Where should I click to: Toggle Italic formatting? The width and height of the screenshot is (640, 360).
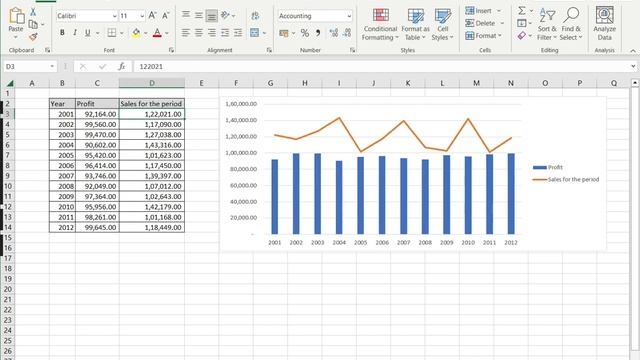coord(75,33)
